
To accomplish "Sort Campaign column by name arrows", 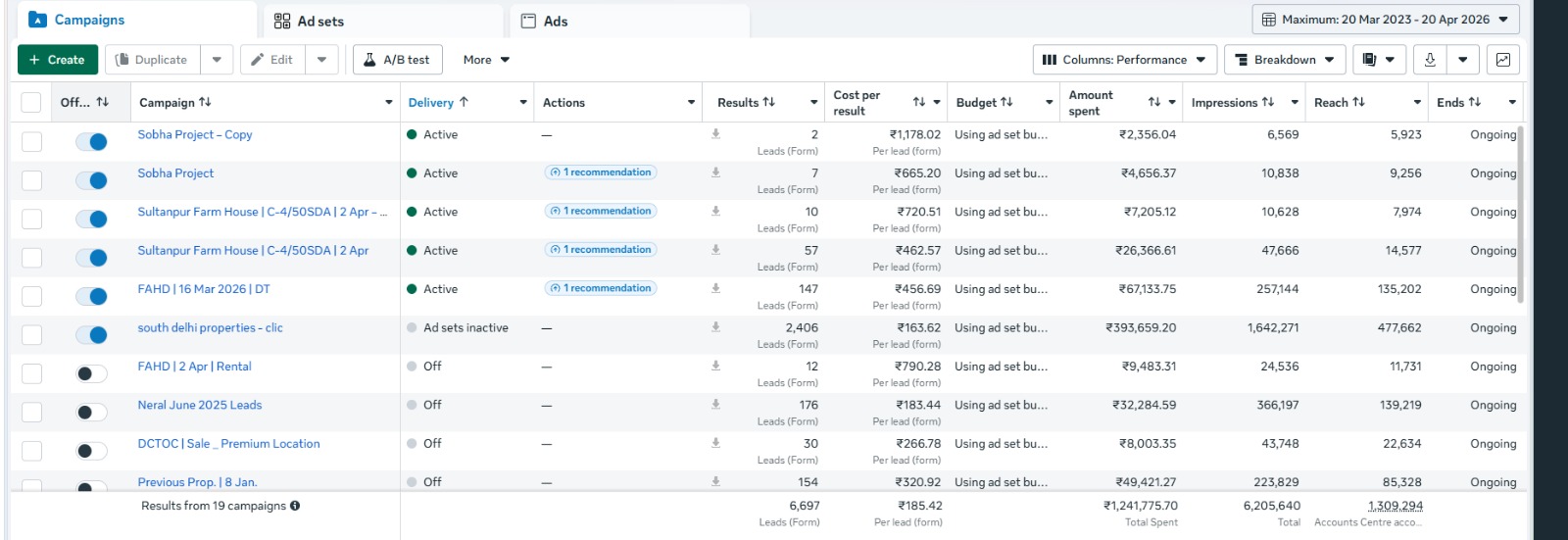I will (x=205, y=102).
